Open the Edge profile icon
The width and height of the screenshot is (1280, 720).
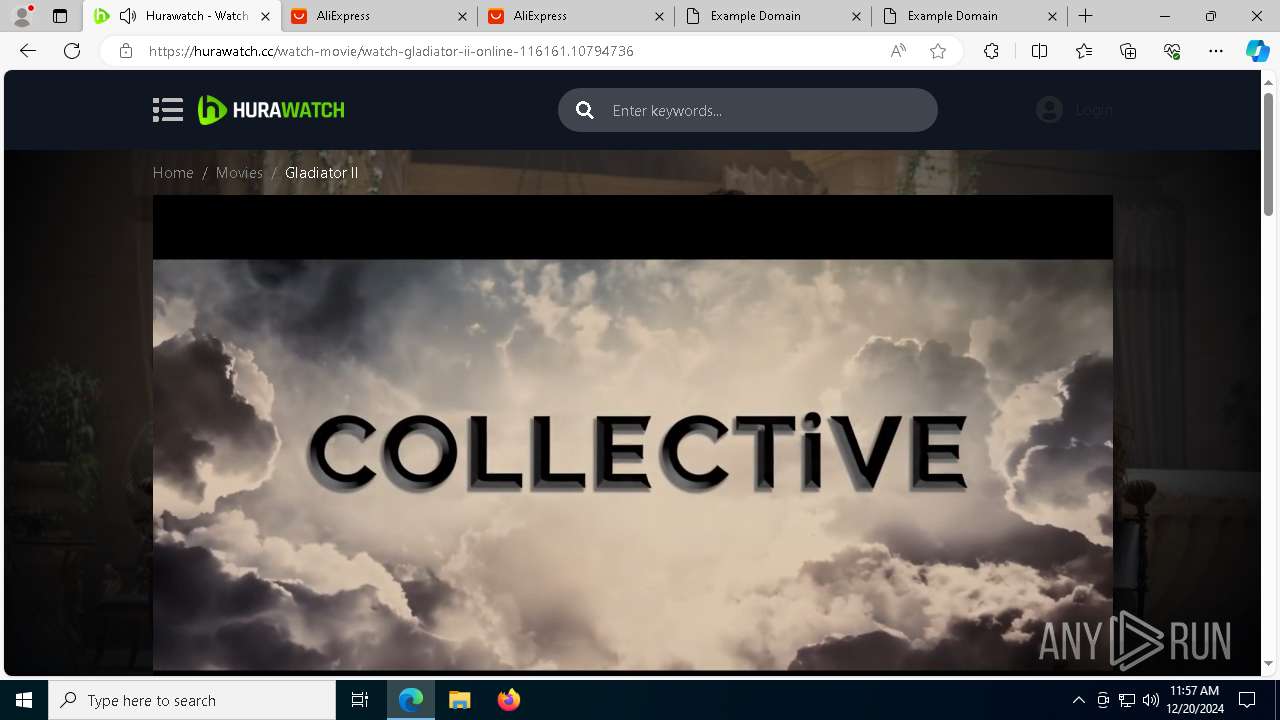pyautogui.click(x=22, y=16)
